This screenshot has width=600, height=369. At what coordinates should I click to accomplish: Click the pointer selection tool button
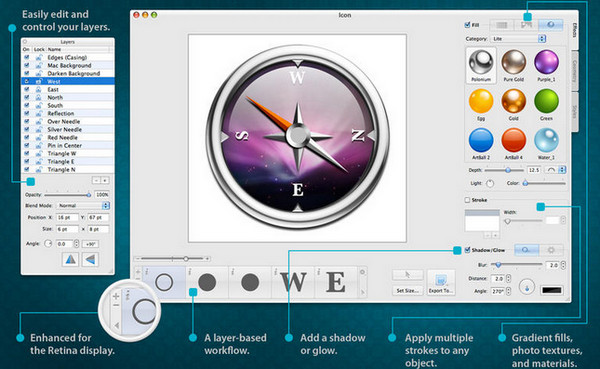click(x=408, y=275)
